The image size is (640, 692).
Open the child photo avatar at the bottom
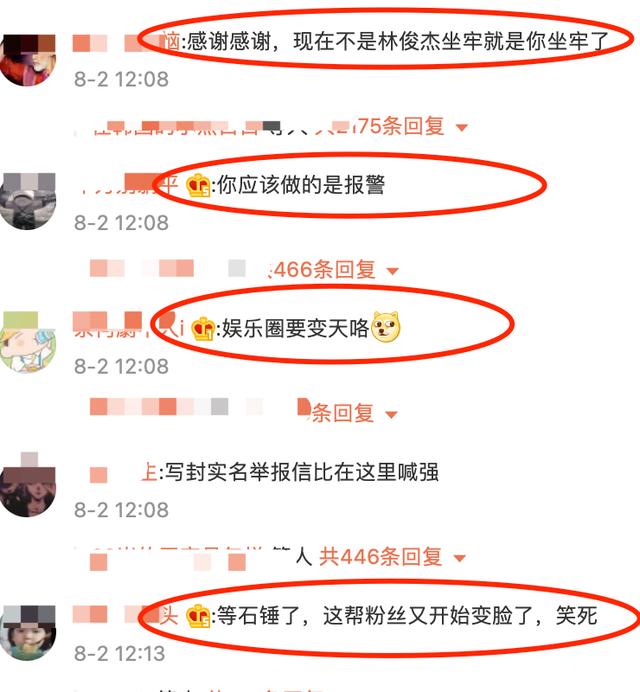tap(28, 632)
